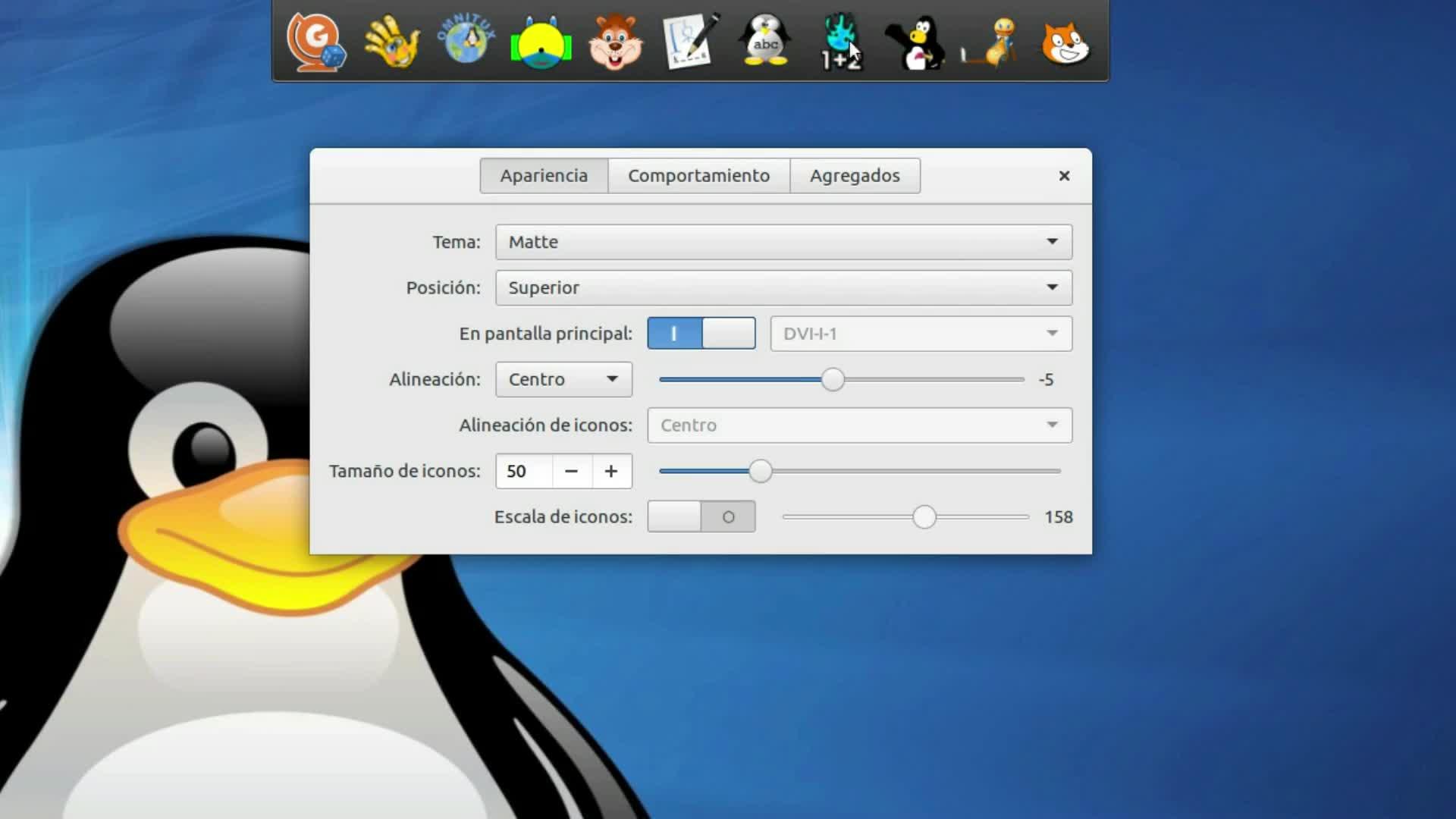Enable Escala de iconos switch
This screenshot has width=1456, height=819.
(x=701, y=516)
